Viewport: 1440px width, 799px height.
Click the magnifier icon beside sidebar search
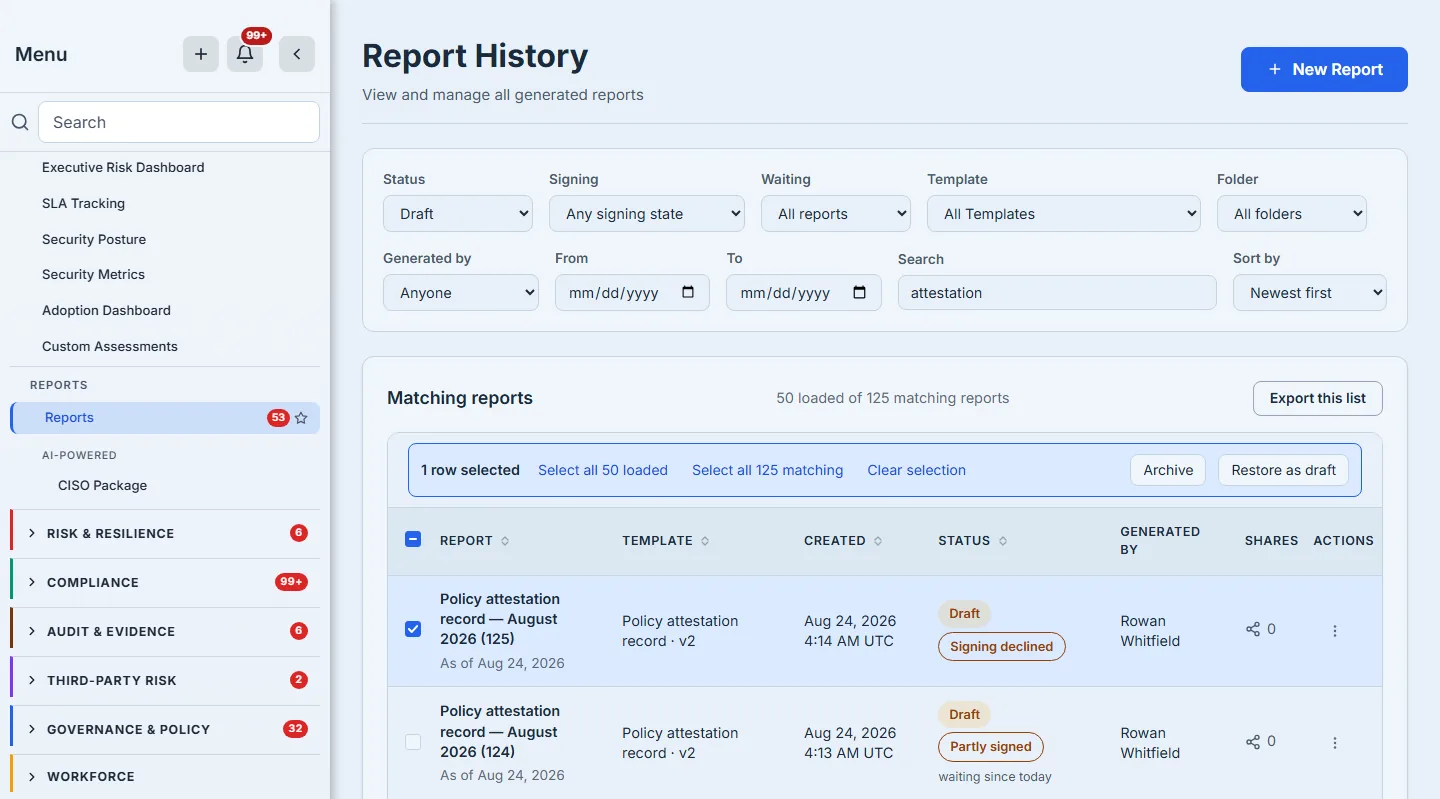click(20, 122)
